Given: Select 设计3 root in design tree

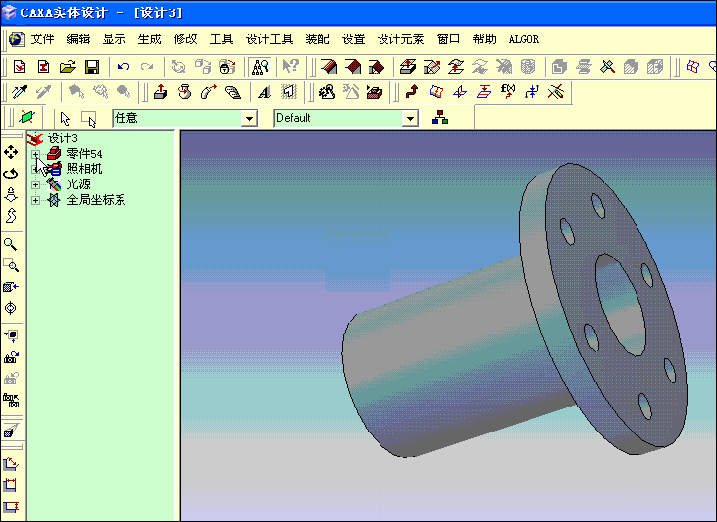Looking at the screenshot, I should 63,138.
